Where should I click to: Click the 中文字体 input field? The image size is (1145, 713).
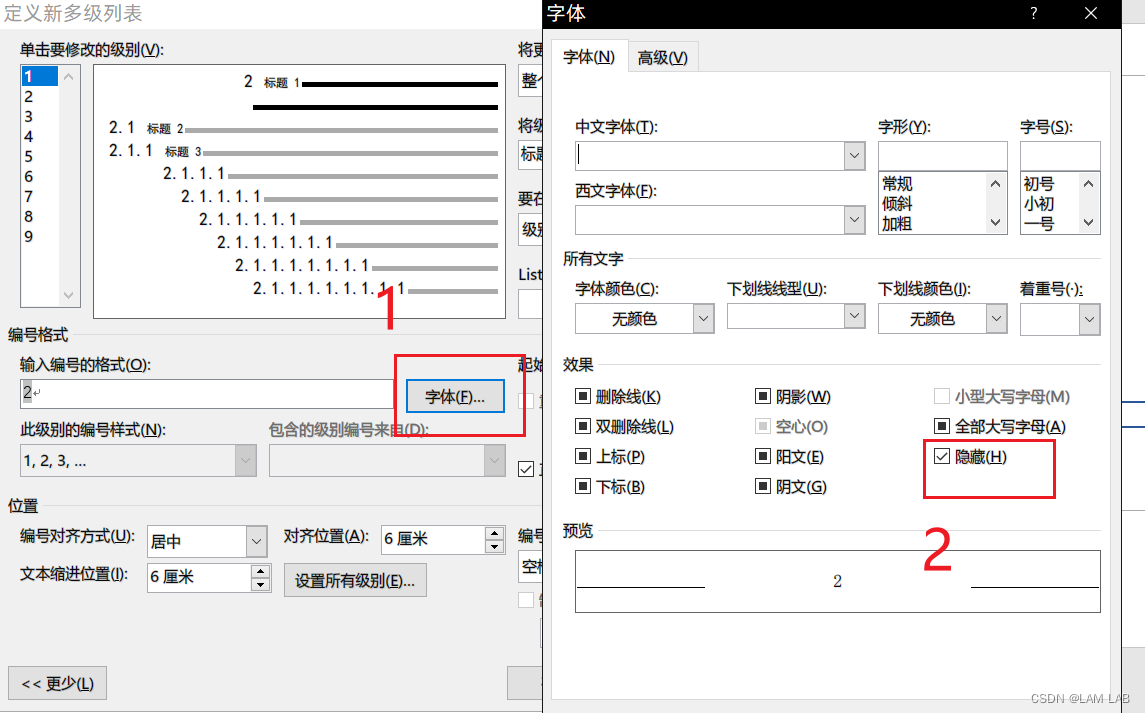tap(710, 156)
